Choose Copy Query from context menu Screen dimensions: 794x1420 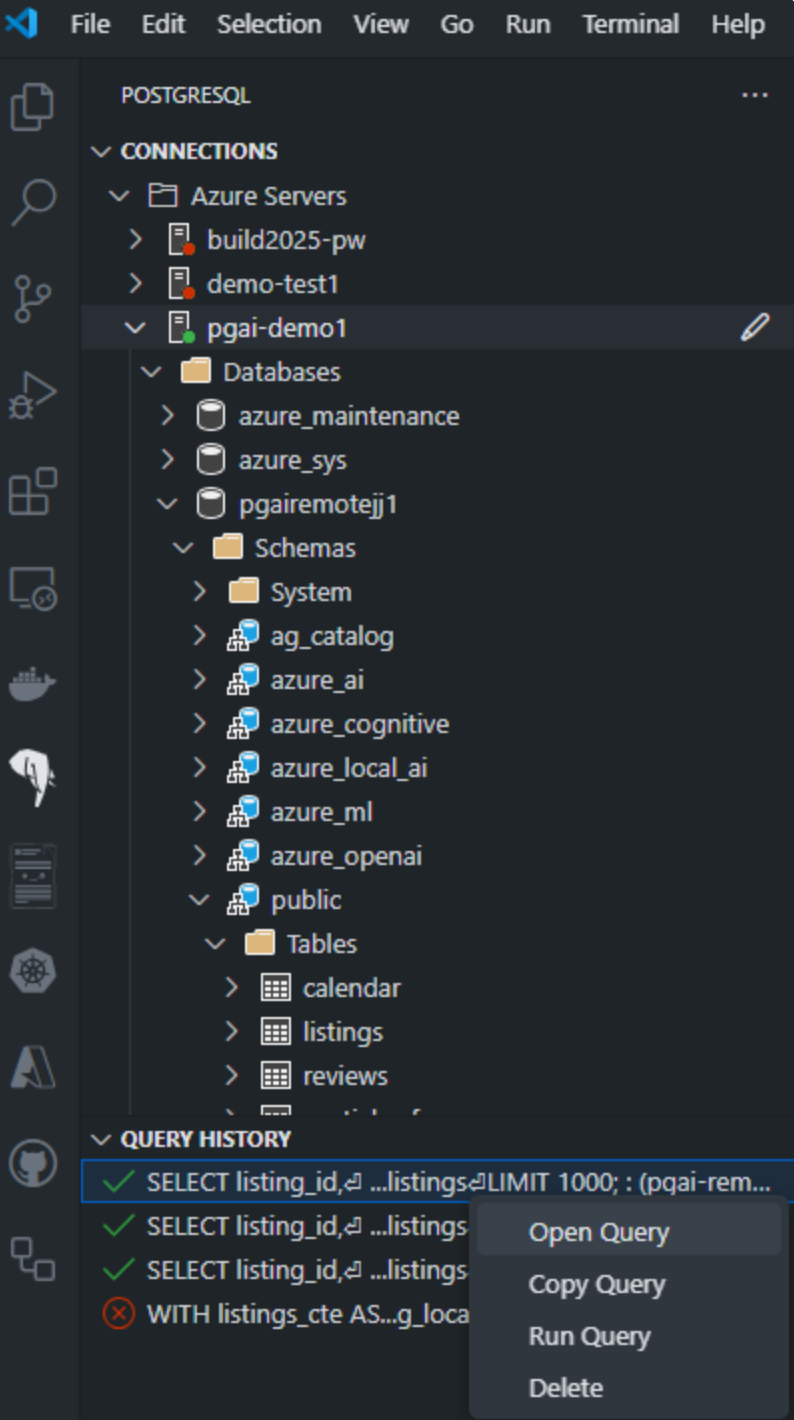(629, 1284)
